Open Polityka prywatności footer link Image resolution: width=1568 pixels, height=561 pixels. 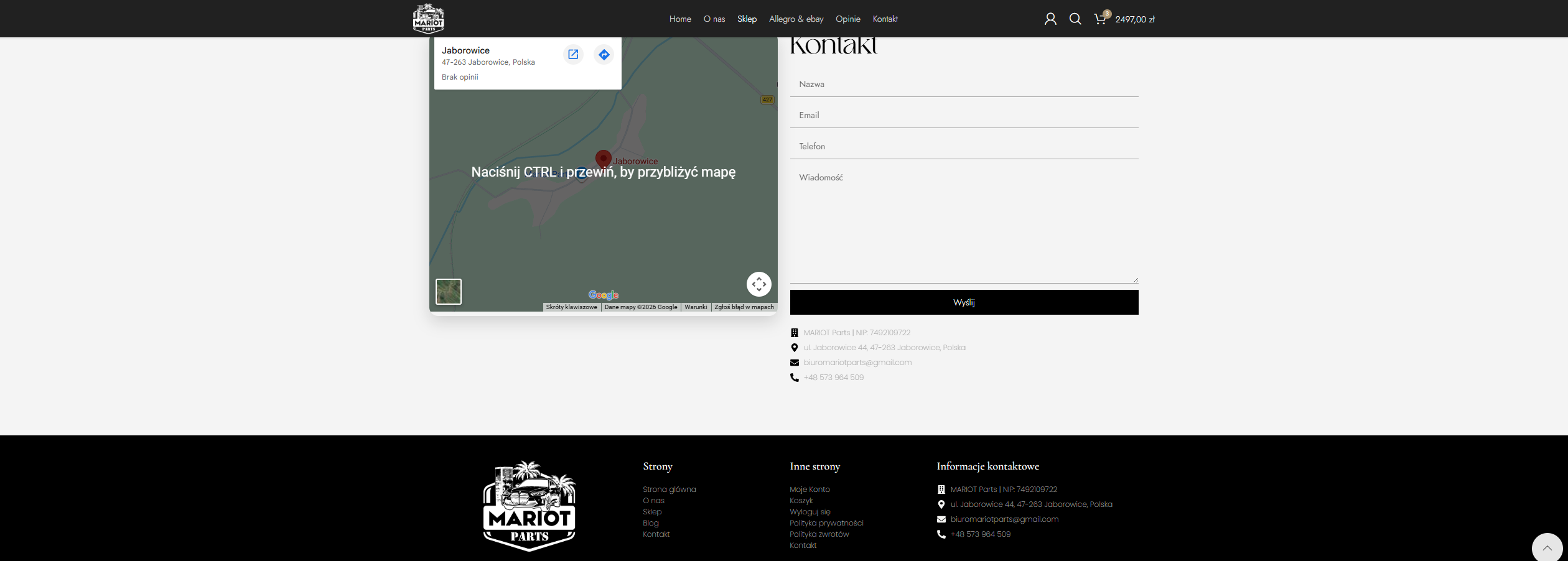(826, 523)
